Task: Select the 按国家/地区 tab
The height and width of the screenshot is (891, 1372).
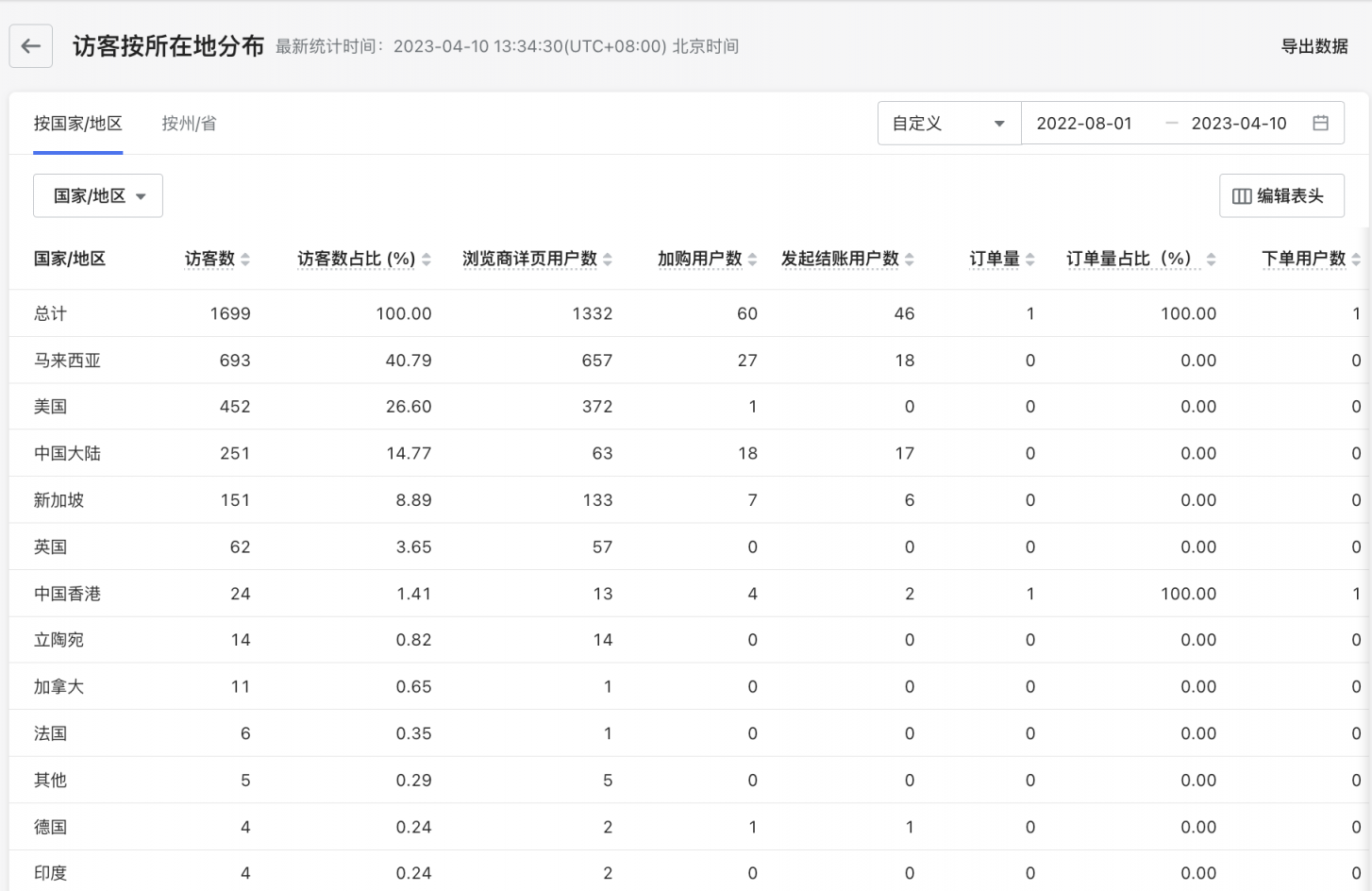Action: (77, 123)
